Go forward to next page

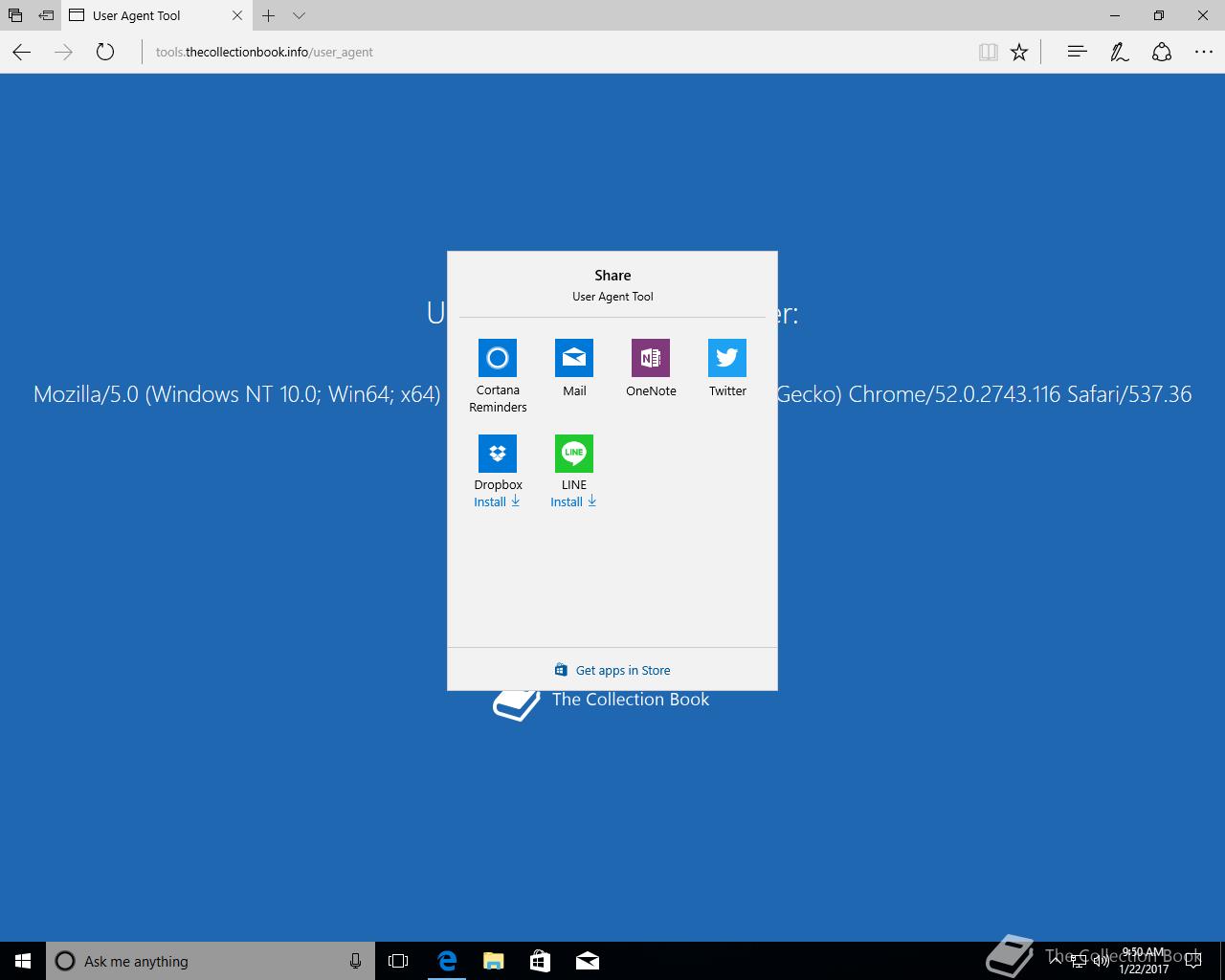(63, 52)
